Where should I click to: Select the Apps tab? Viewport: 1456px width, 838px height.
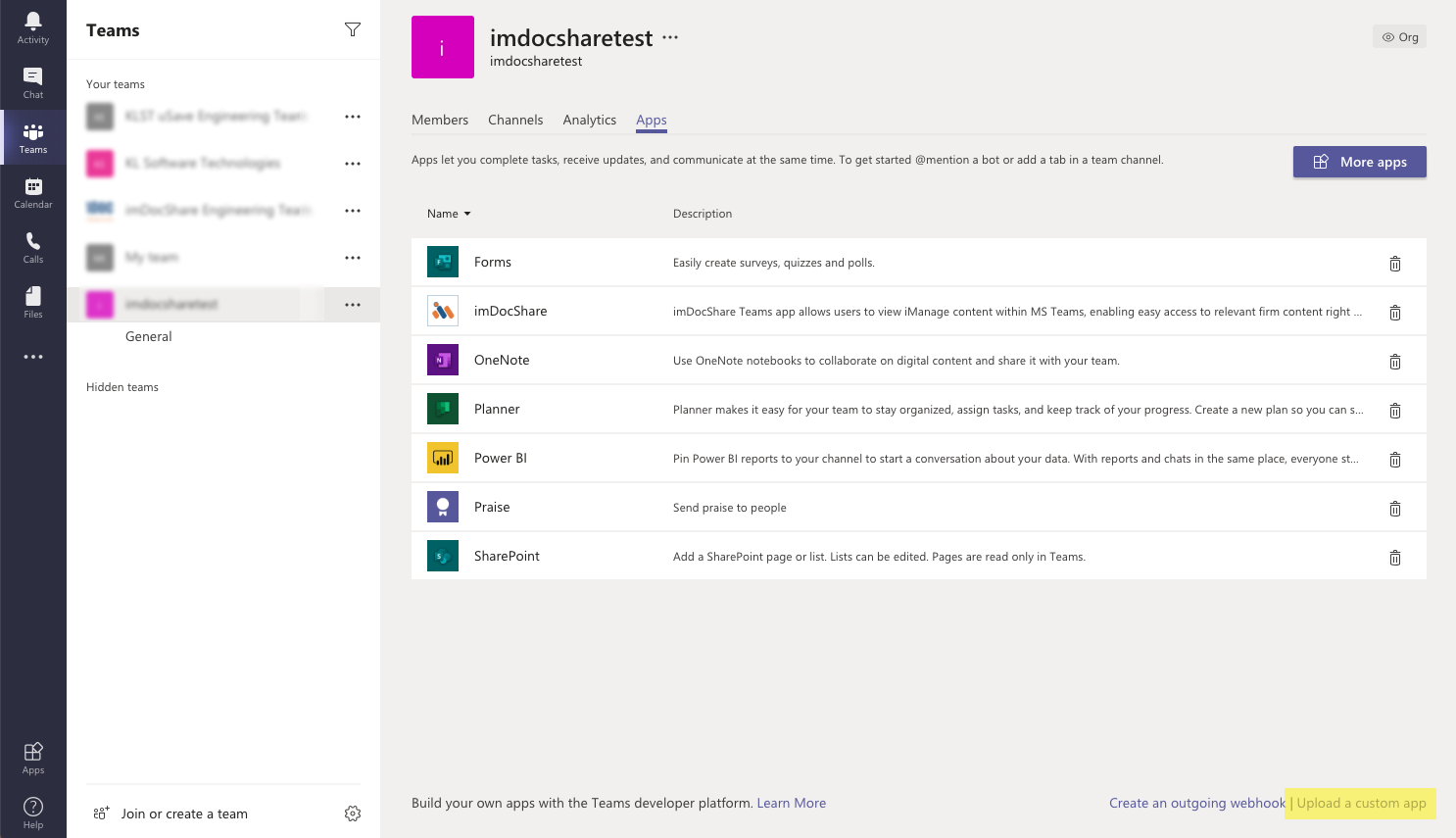tap(652, 120)
